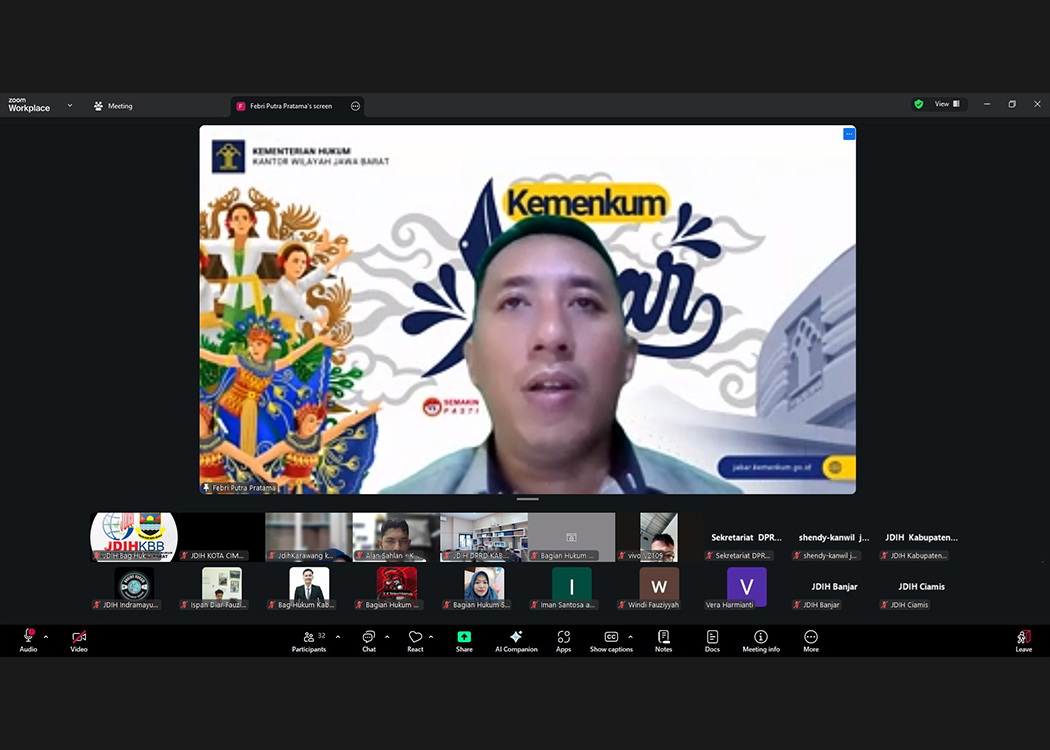The height and width of the screenshot is (750, 1050).
Task: Open the View layout button
Action: [946, 104]
